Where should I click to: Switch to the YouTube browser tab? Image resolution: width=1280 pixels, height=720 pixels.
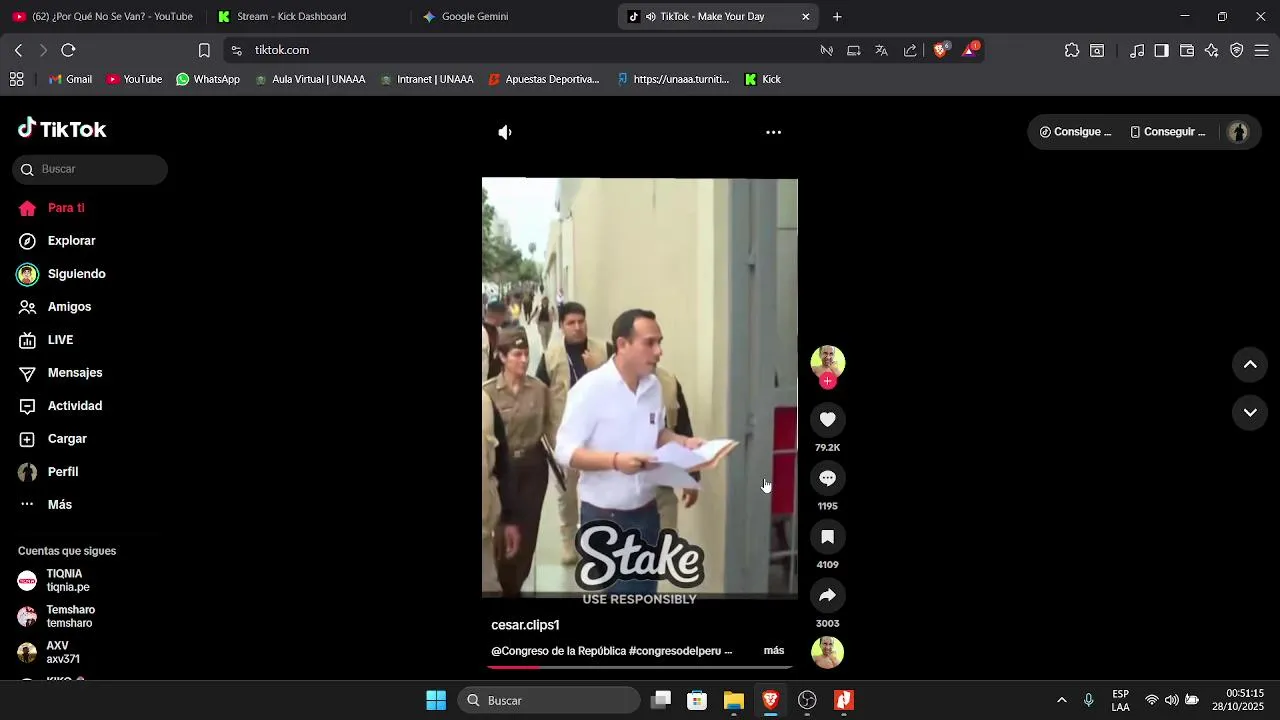coord(102,17)
